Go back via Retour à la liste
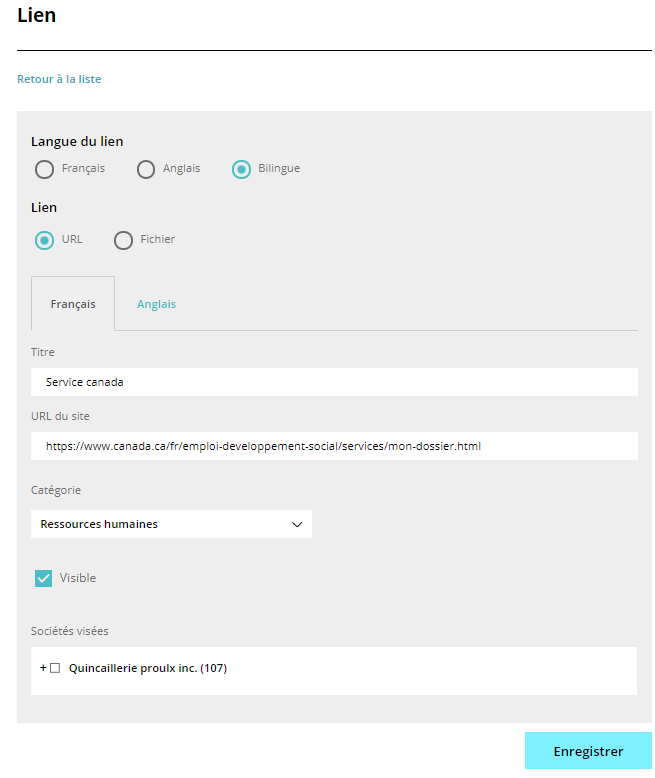 59,79
